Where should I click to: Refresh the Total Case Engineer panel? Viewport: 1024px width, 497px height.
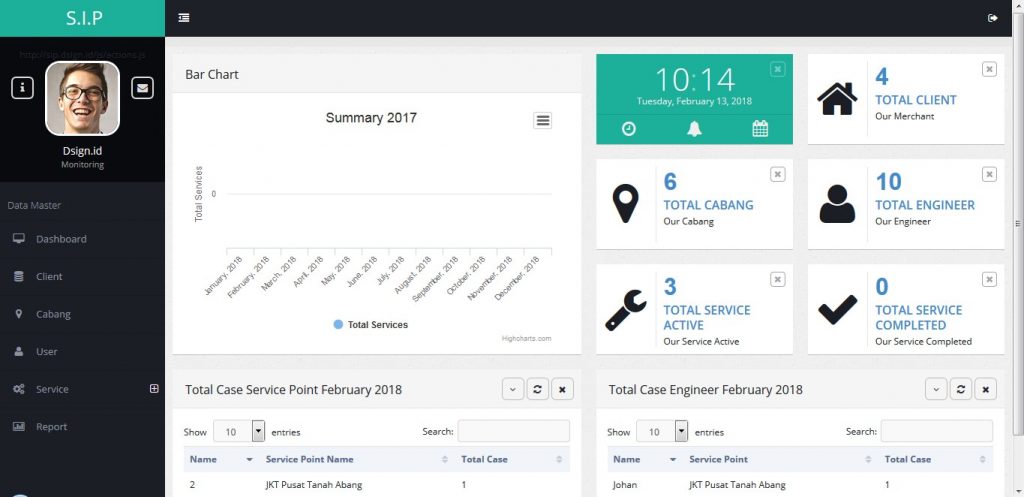click(961, 390)
